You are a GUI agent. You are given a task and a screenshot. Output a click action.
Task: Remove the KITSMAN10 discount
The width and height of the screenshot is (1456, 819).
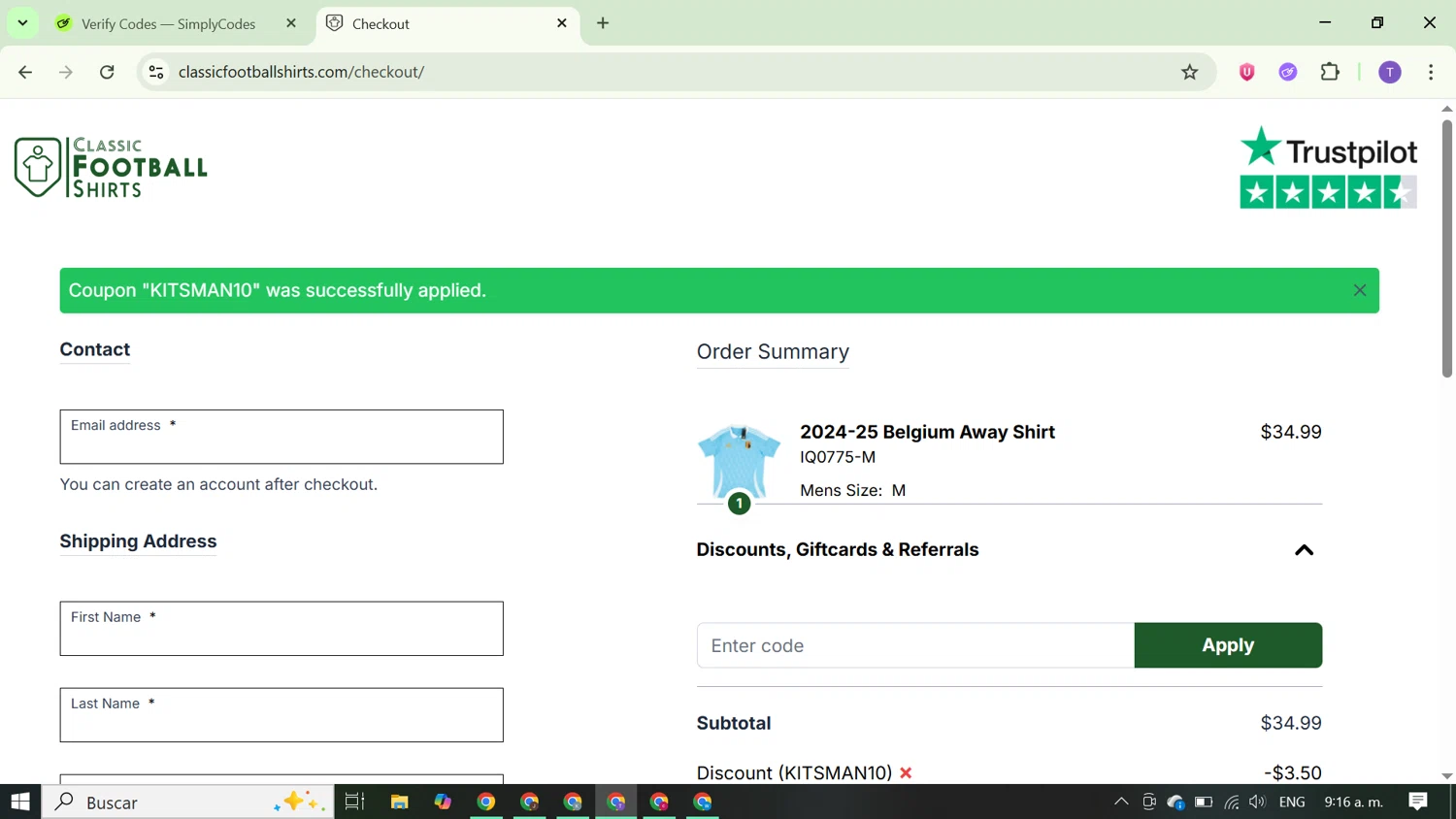coord(906,773)
